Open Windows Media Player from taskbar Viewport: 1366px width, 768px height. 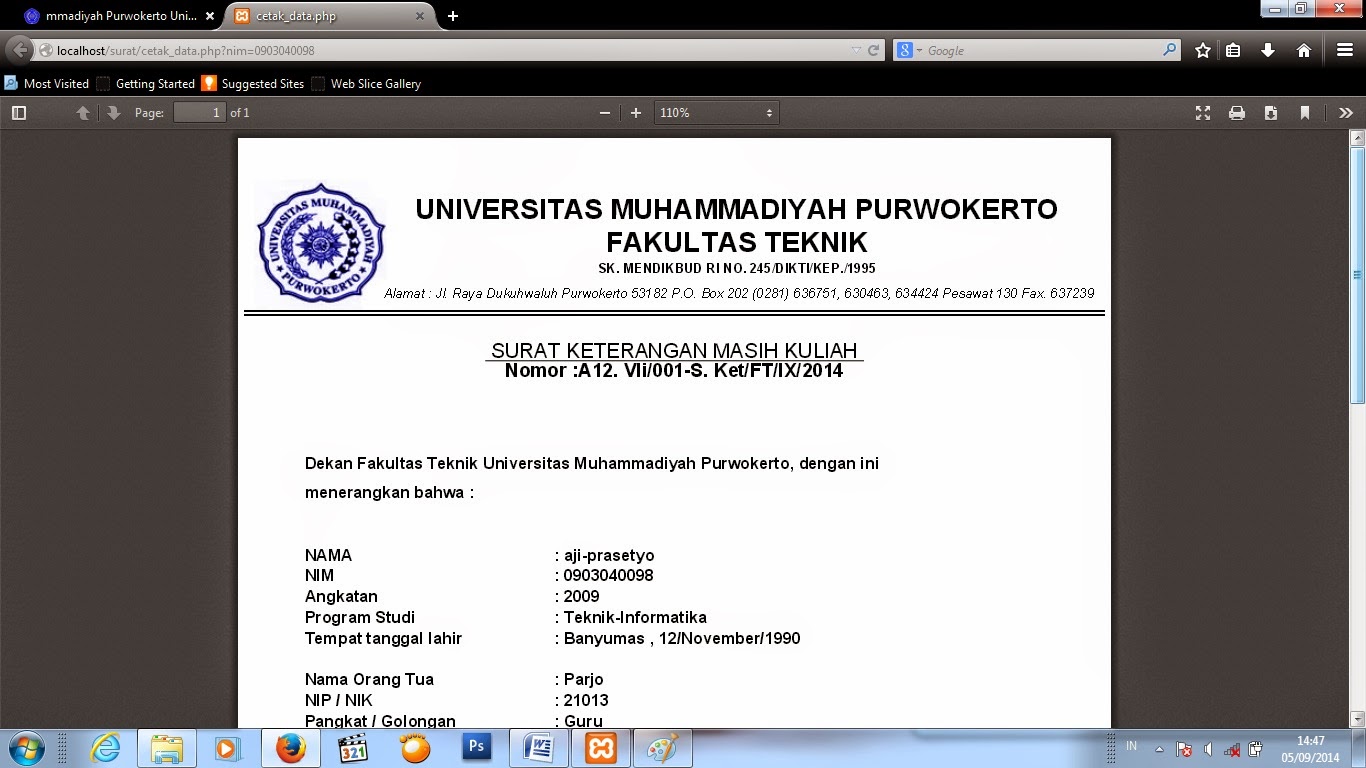[x=228, y=748]
